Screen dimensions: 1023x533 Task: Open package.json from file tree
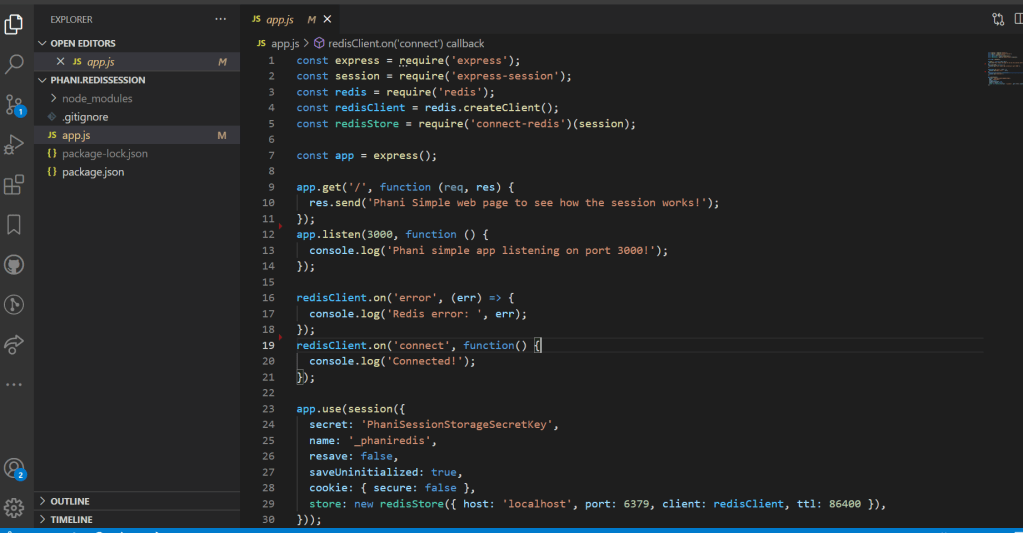[x=92, y=172]
